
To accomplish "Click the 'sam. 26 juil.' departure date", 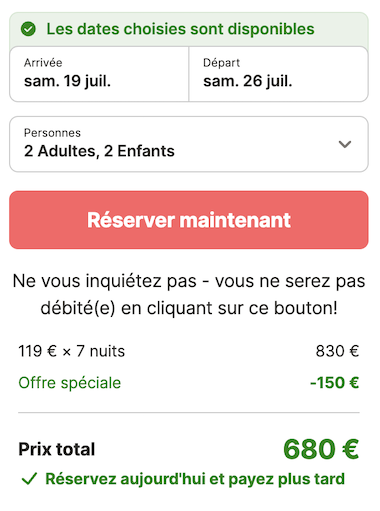I will [x=248, y=81].
